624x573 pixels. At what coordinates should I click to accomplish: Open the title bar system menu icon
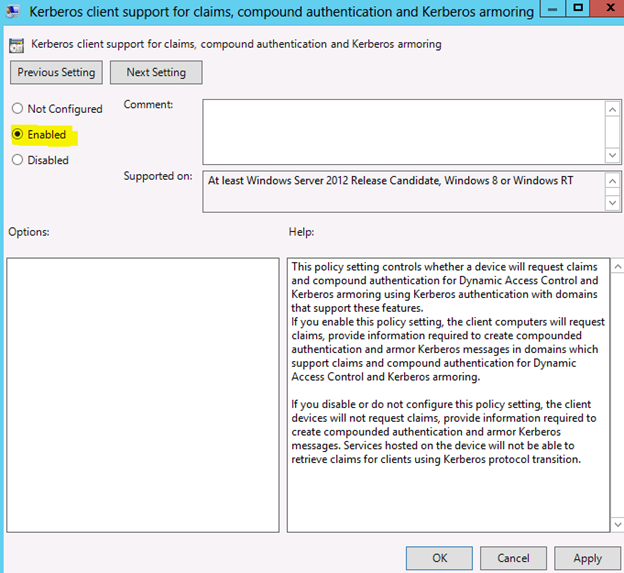click(12, 12)
